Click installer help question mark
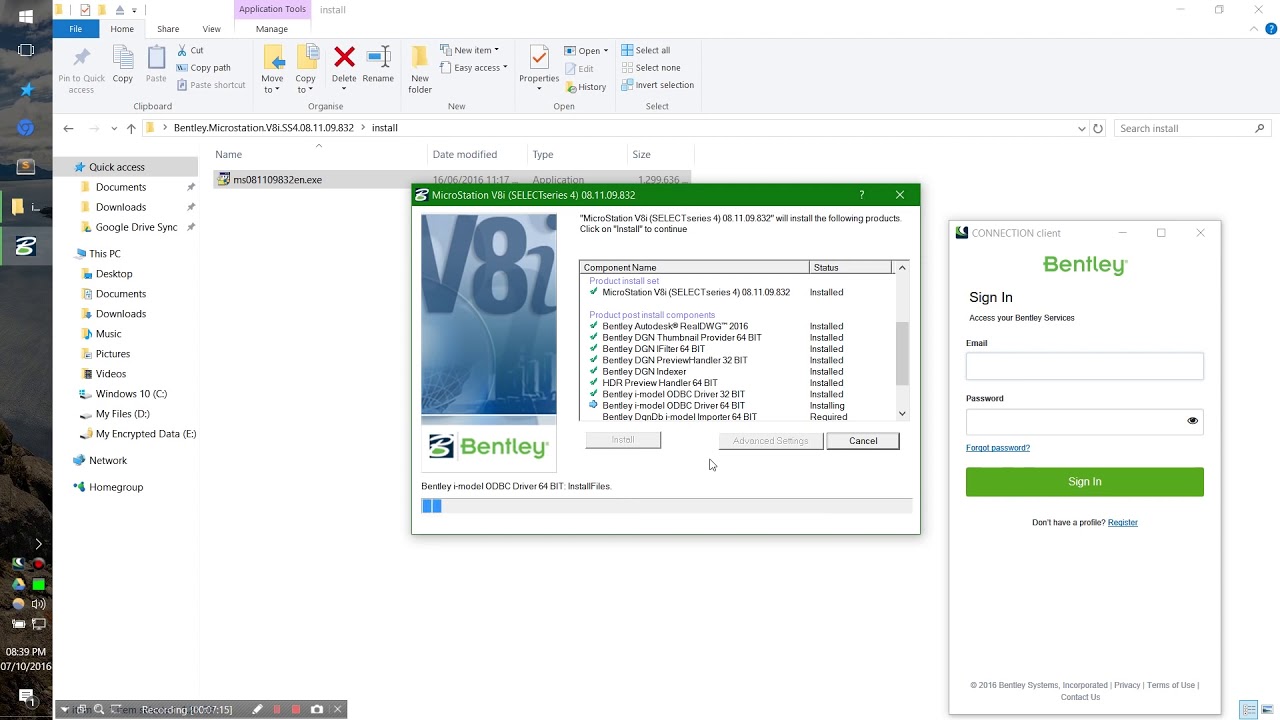The image size is (1280, 720). (862, 195)
